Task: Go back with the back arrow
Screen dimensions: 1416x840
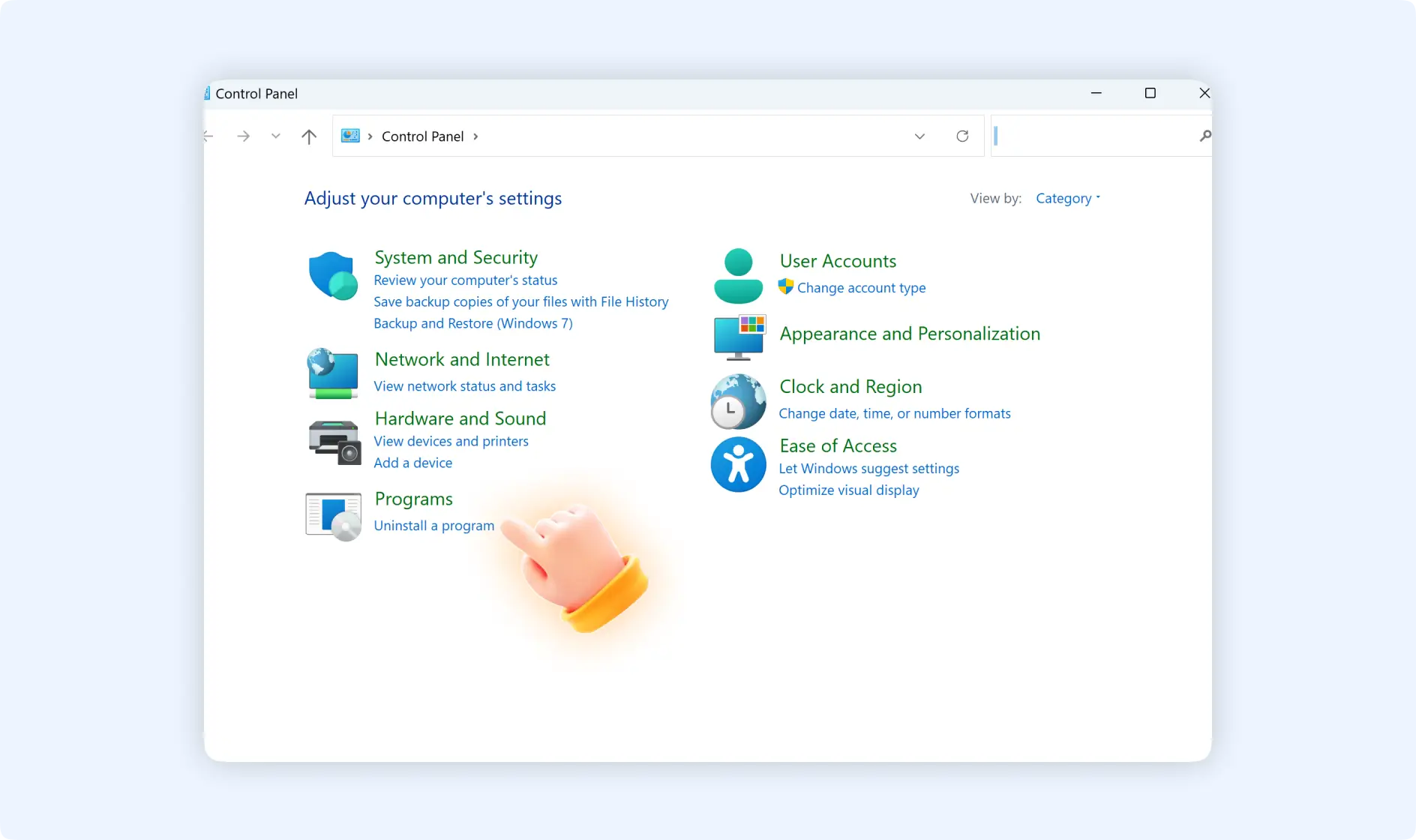Action: tap(208, 136)
